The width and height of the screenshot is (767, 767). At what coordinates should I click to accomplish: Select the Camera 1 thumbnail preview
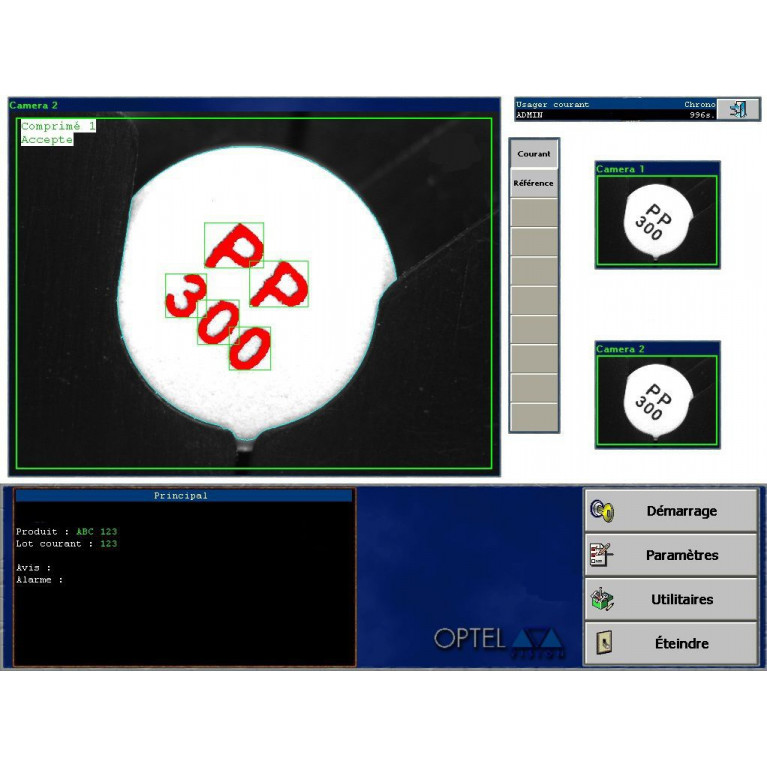coord(657,220)
